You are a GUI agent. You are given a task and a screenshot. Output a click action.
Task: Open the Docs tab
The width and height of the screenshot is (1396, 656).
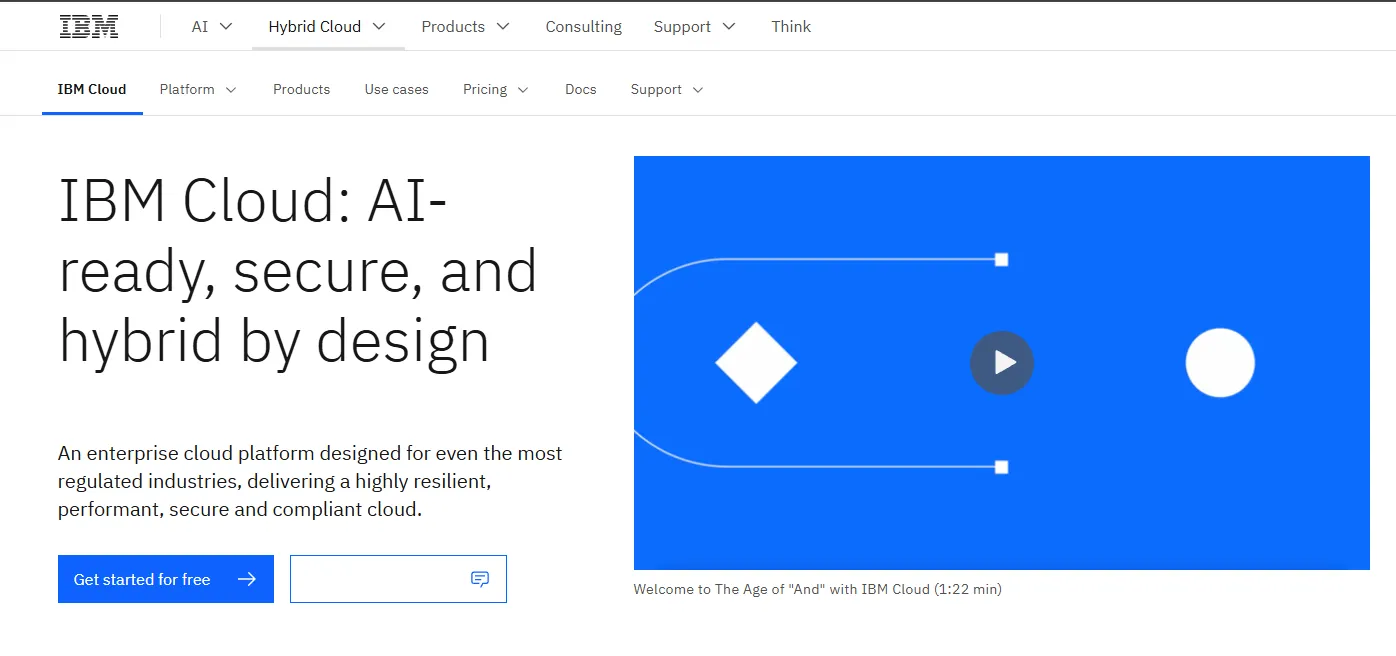click(581, 90)
